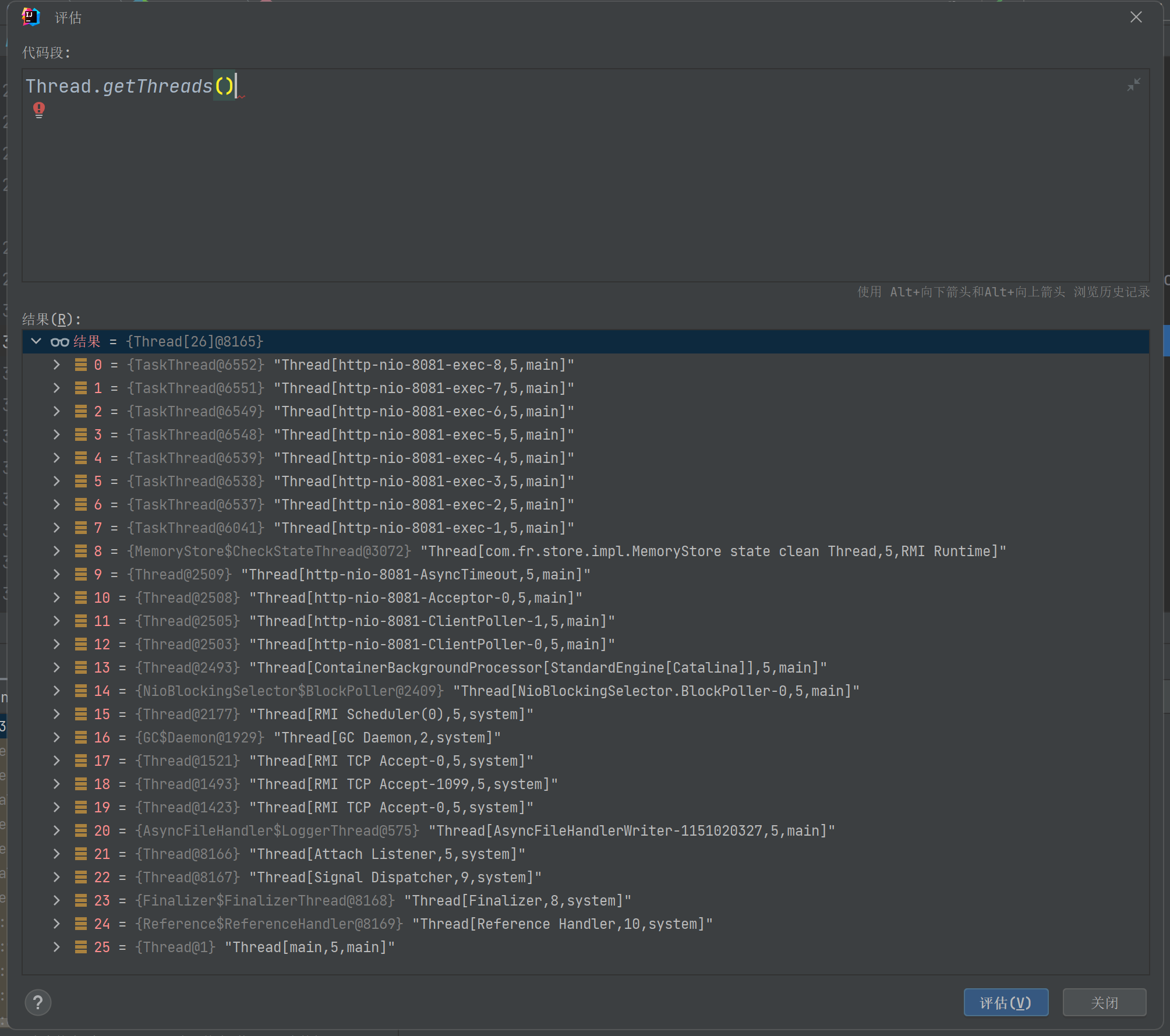Click the red error bulb icon
Image resolution: width=1170 pixels, height=1036 pixels.
click(39, 109)
